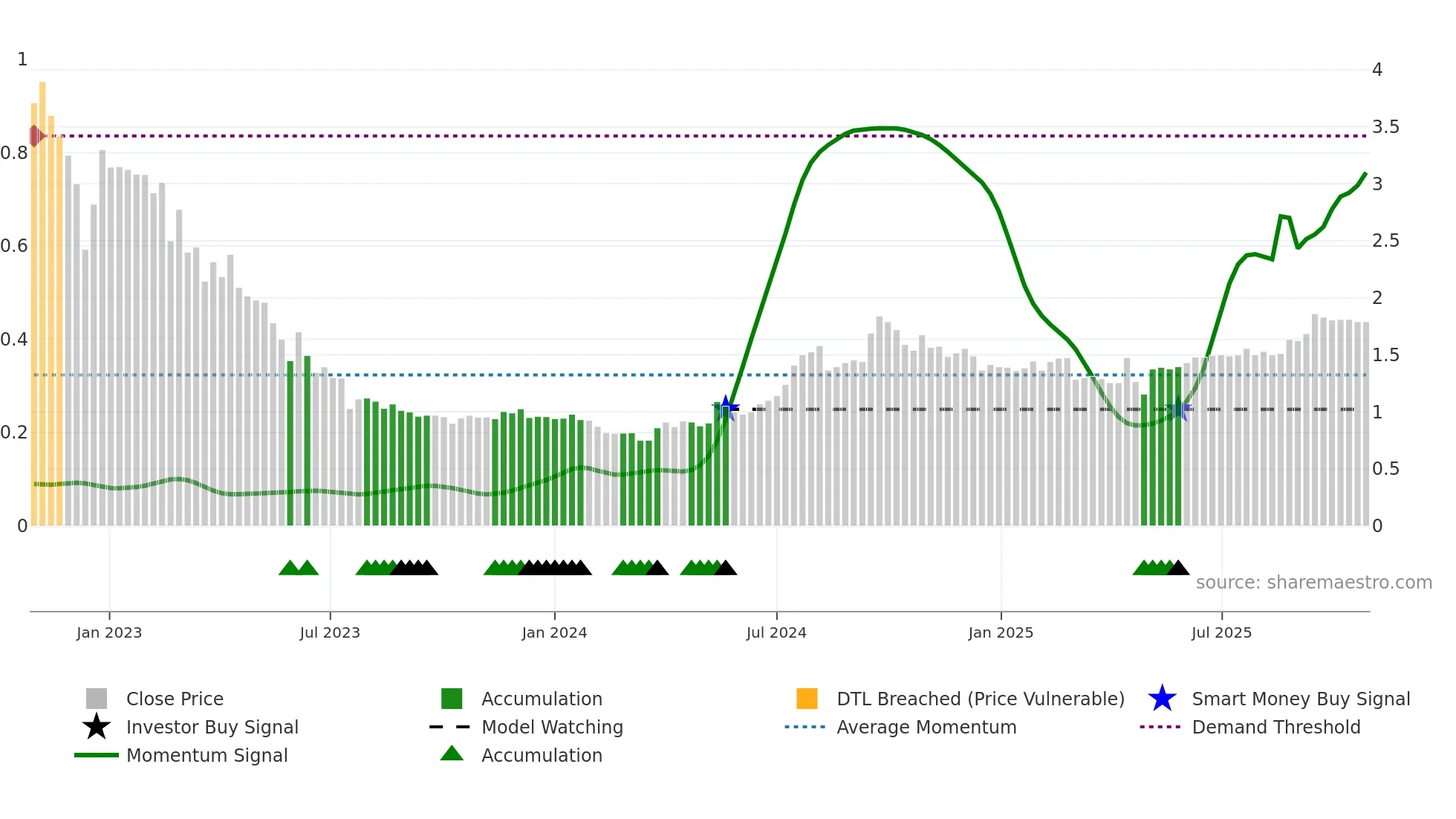This screenshot has width=1456, height=819.
Task: Click the source sharemaestro.com text
Action: pyautogui.click(x=1313, y=582)
